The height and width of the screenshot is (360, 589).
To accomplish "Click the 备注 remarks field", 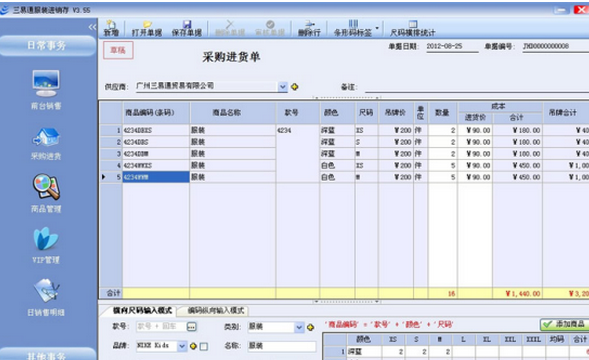I will coord(477,87).
